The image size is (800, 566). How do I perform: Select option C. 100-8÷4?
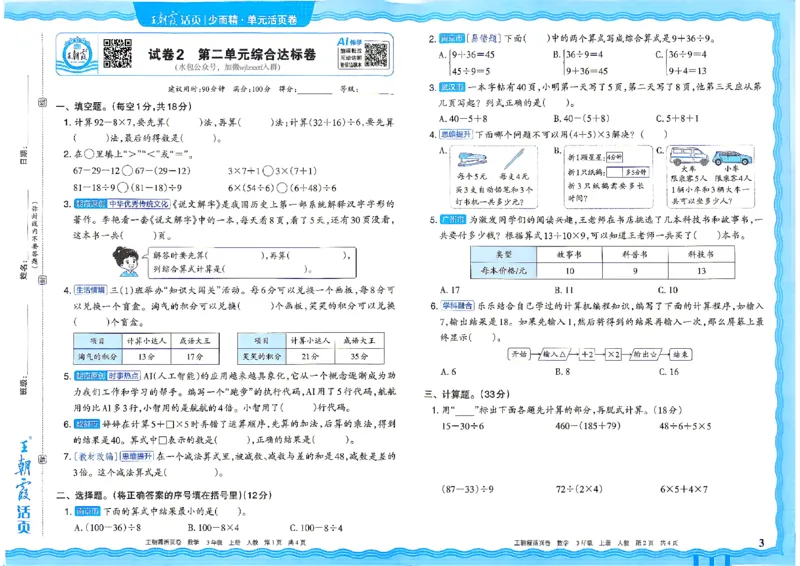pos(316,528)
